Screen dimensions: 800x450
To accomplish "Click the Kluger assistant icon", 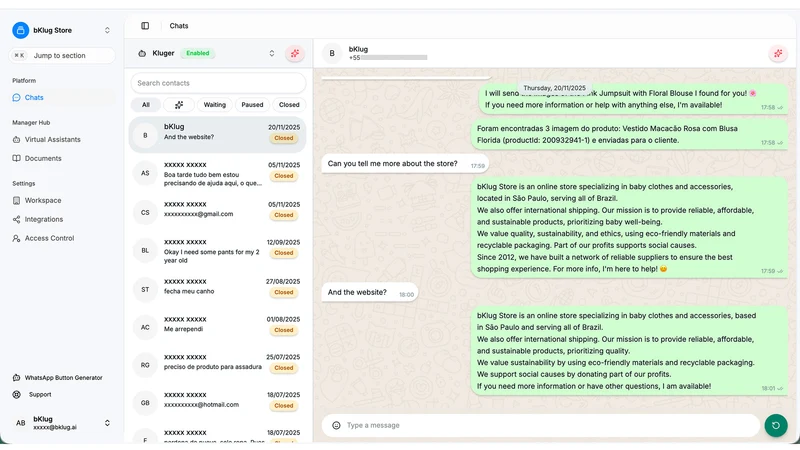I will pos(142,53).
